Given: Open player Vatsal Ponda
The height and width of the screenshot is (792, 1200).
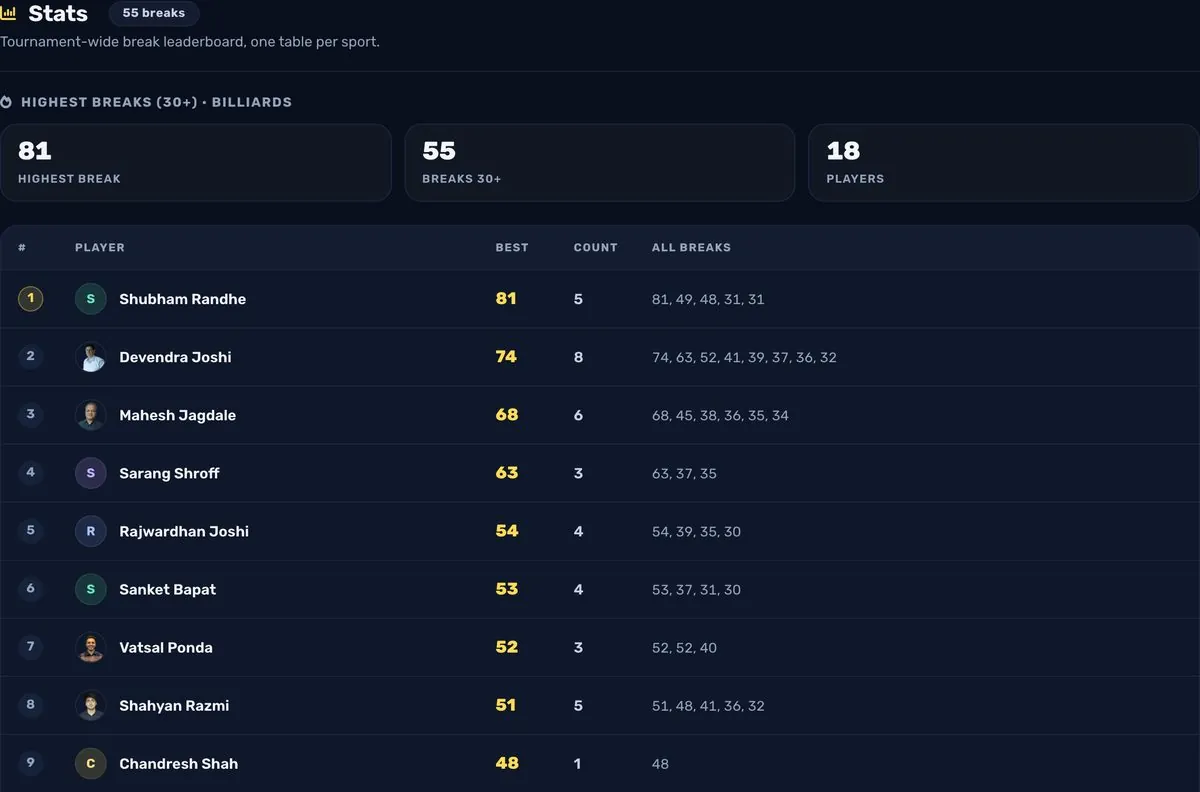Looking at the screenshot, I should [166, 647].
